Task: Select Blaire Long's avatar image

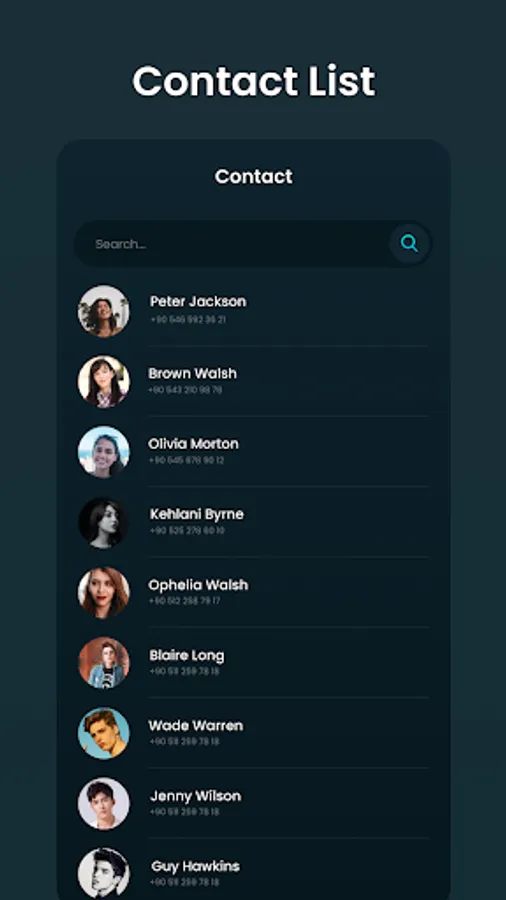Action: click(104, 663)
